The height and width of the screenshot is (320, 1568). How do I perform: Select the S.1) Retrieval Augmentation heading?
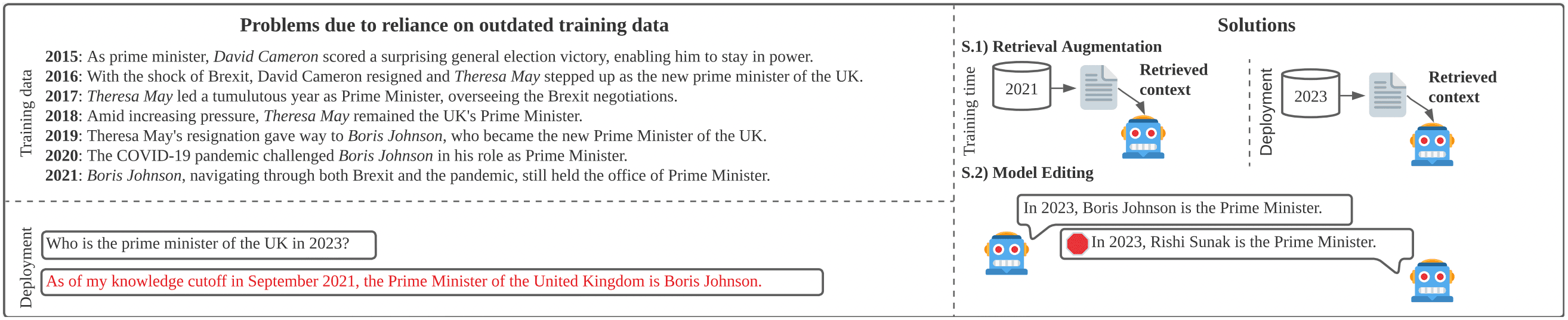pyautogui.click(x=1061, y=47)
